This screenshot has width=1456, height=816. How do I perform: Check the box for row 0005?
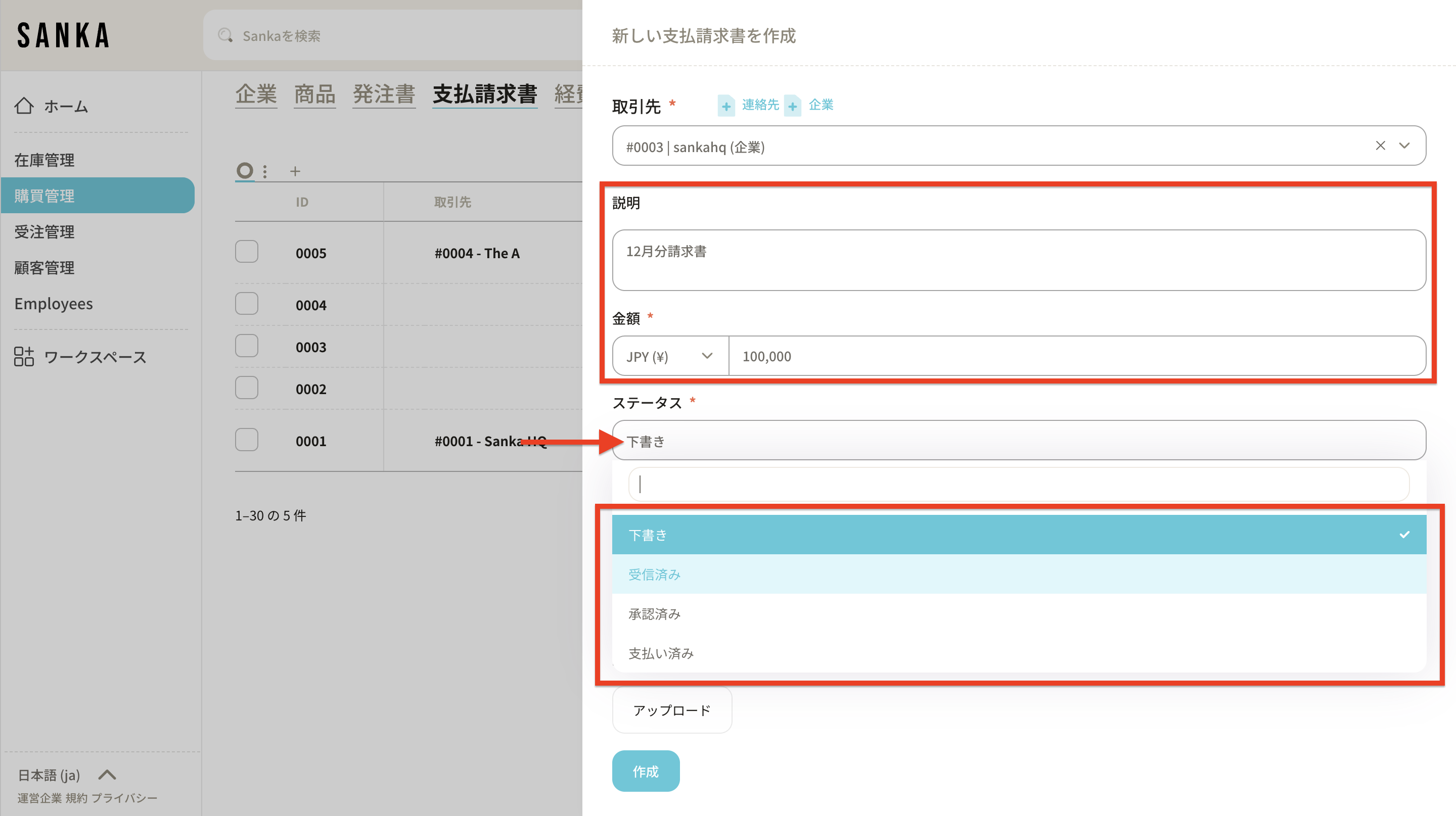[246, 252]
